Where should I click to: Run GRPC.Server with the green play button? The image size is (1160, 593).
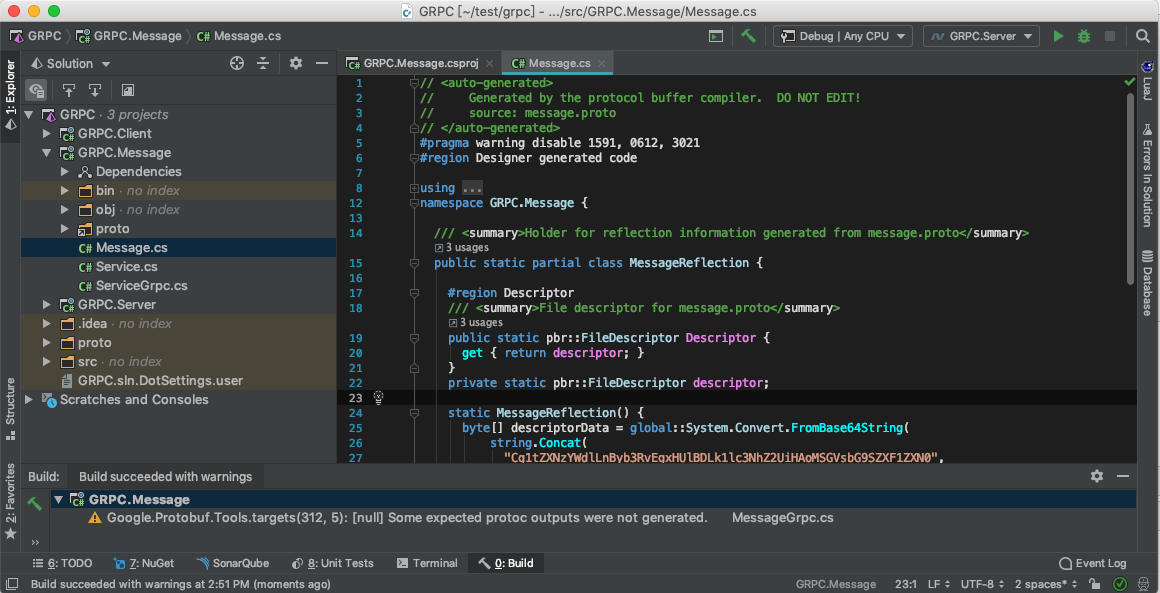tap(1059, 35)
